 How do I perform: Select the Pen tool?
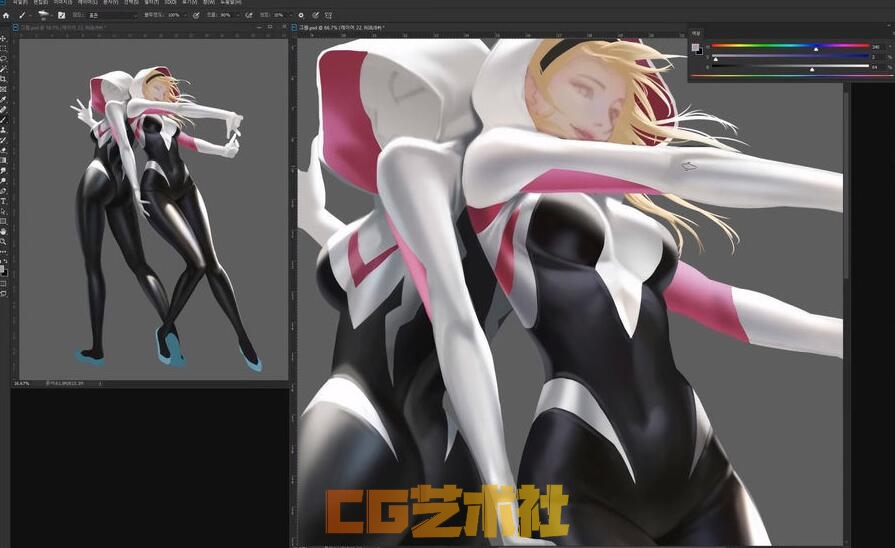pyautogui.click(x=3, y=191)
